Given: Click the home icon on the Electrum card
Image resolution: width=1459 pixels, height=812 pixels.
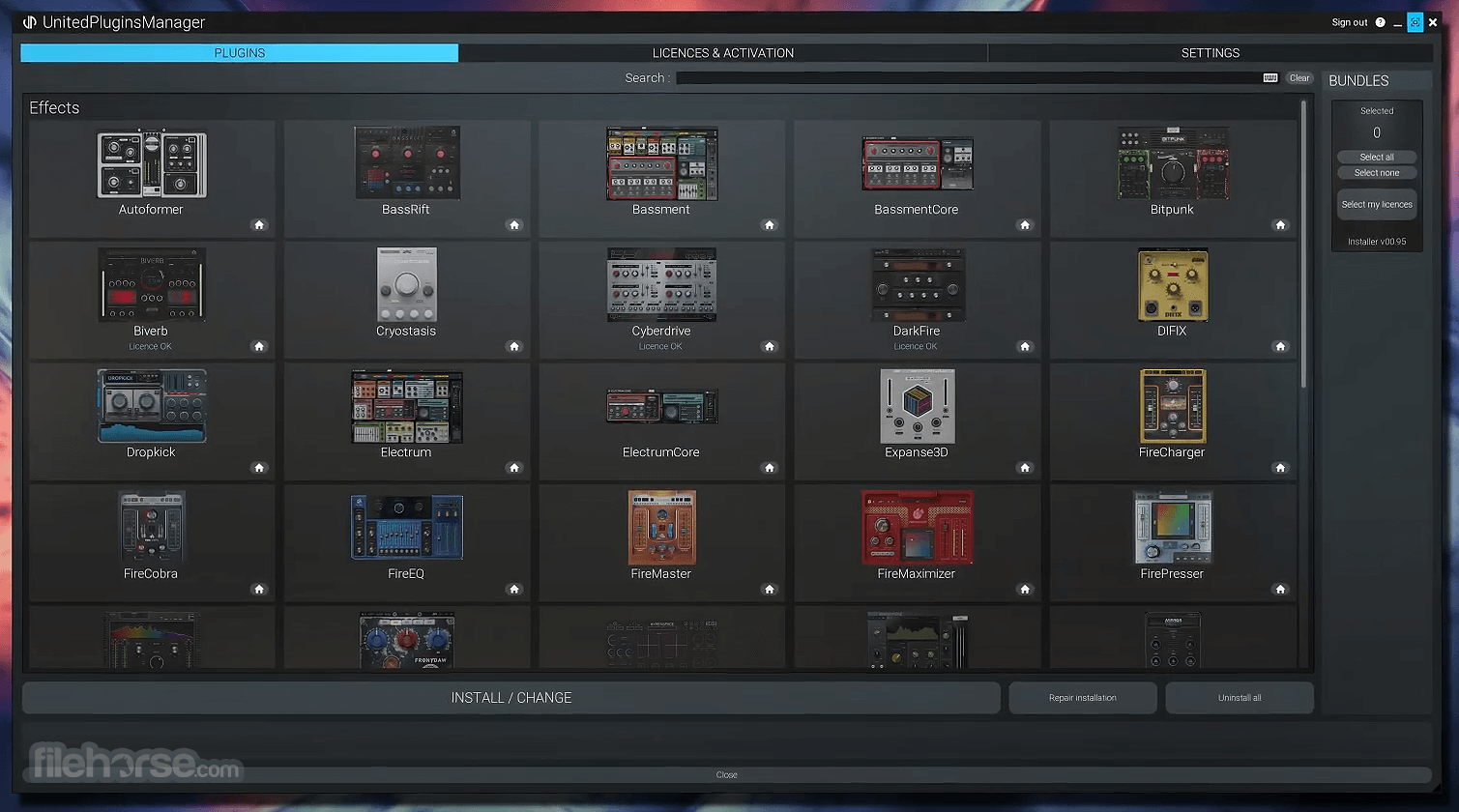Looking at the screenshot, I should pos(514,468).
